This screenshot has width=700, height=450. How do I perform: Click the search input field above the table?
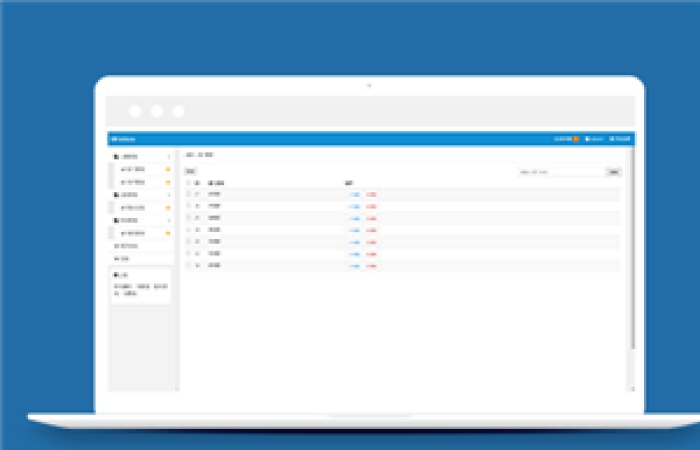click(561, 172)
